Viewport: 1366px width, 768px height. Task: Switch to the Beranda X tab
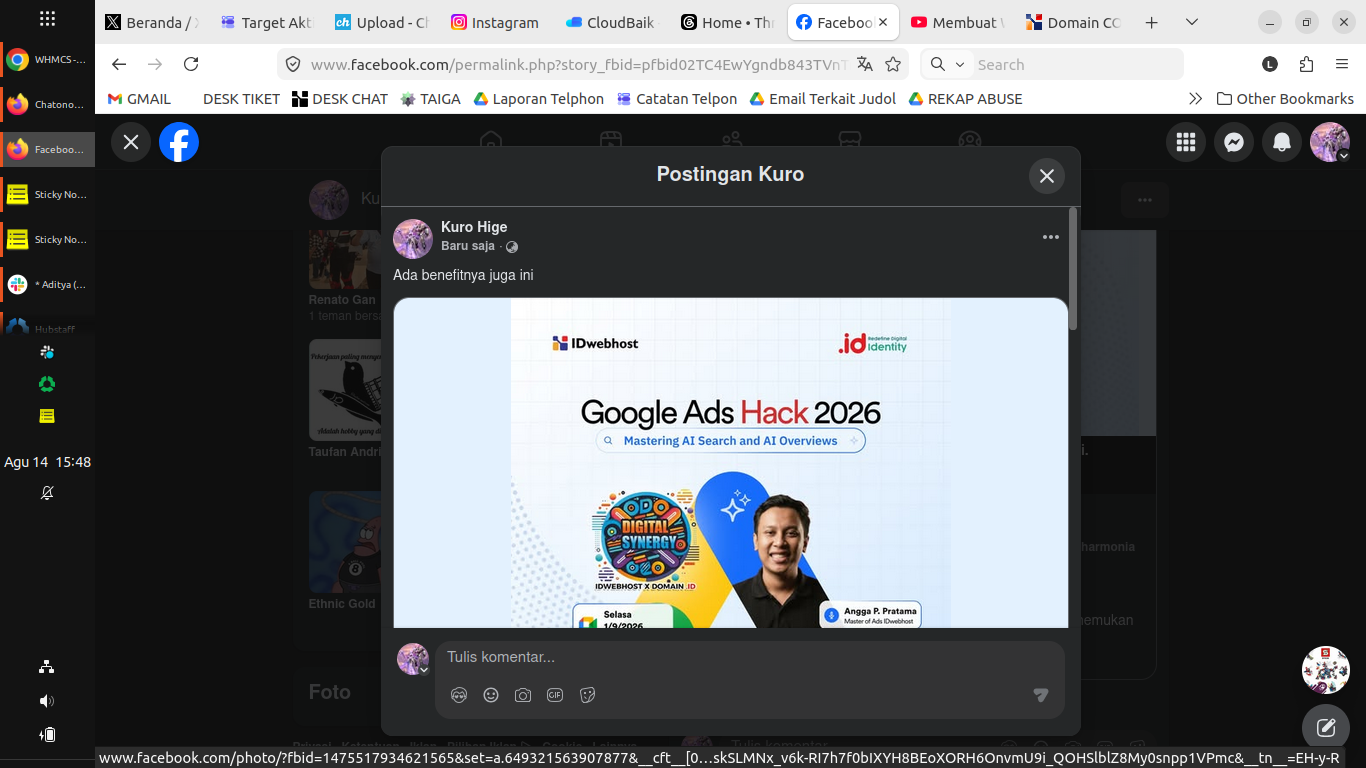pos(153,22)
